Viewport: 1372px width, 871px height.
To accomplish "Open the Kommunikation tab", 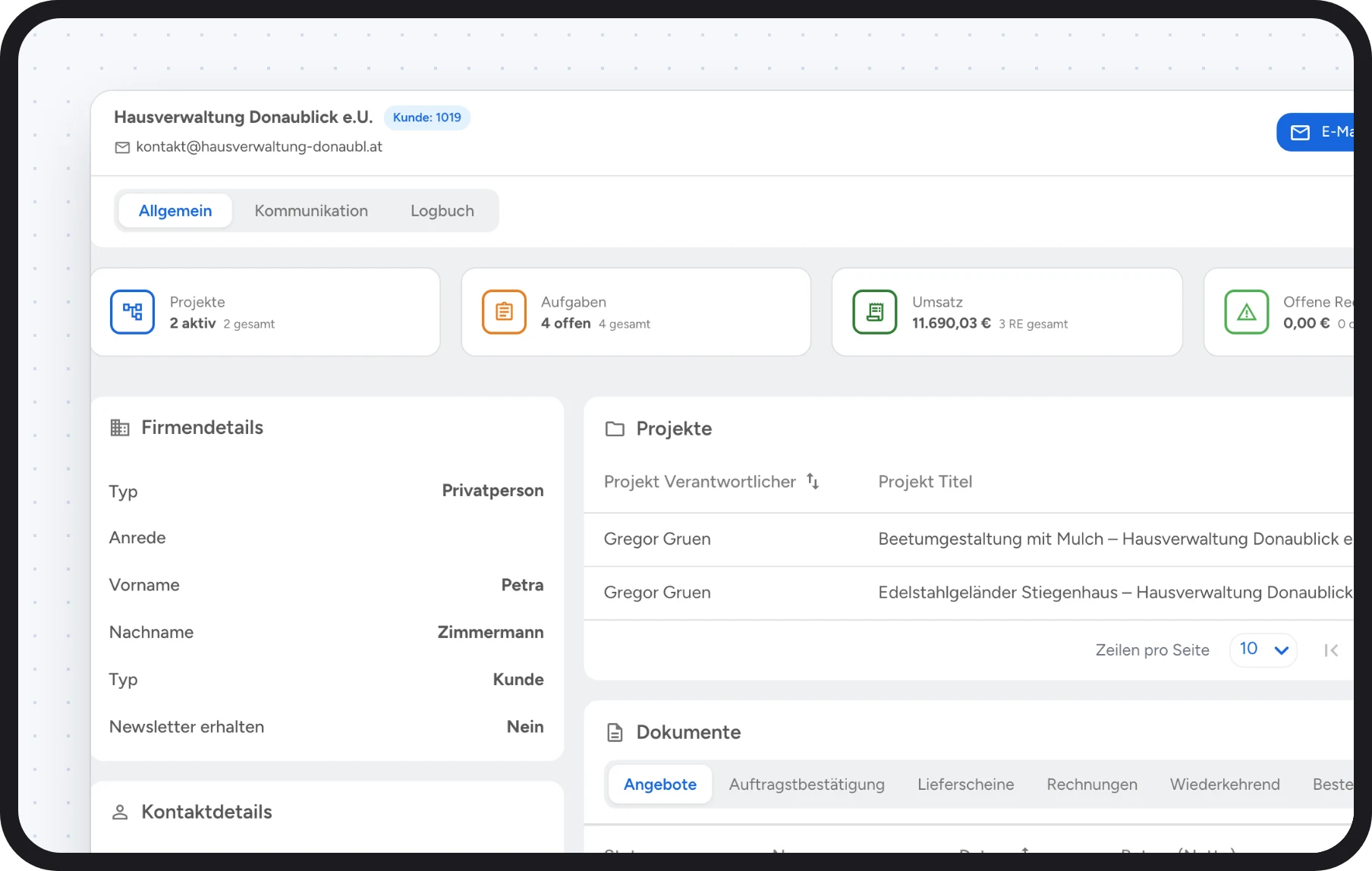I will (311, 211).
